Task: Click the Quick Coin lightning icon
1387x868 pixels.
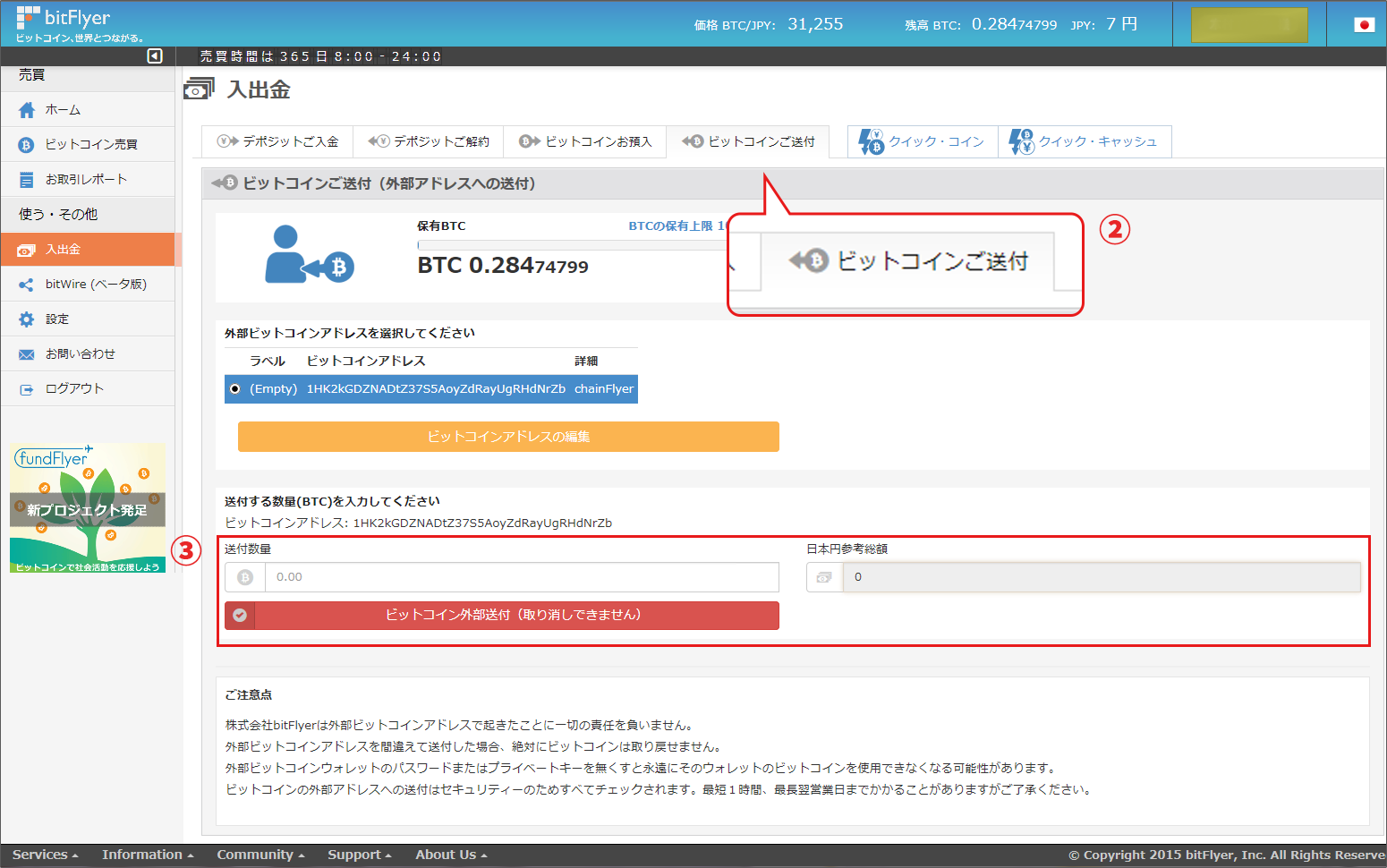Action: [x=871, y=141]
